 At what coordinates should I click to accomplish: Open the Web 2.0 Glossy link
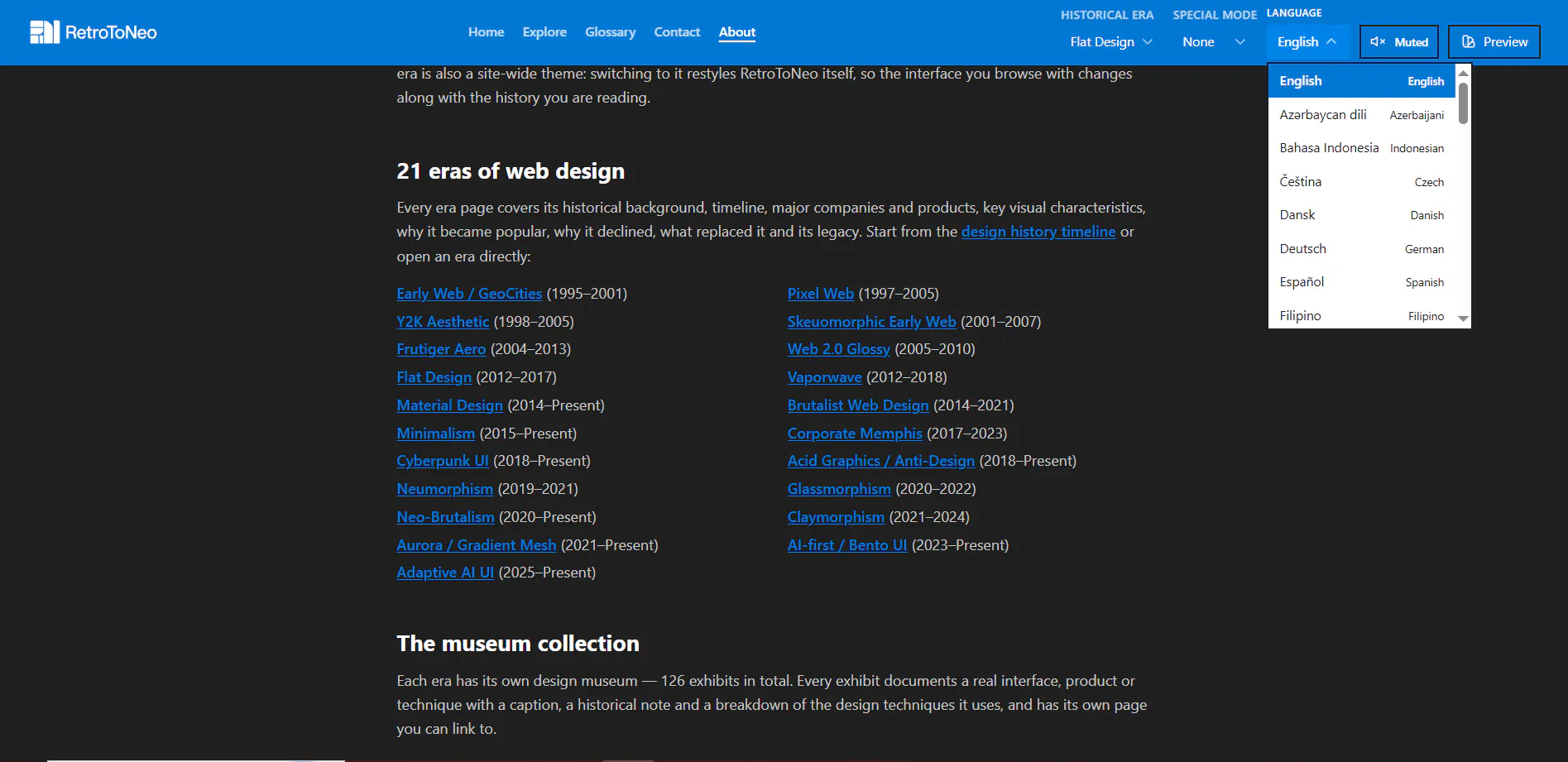(839, 349)
